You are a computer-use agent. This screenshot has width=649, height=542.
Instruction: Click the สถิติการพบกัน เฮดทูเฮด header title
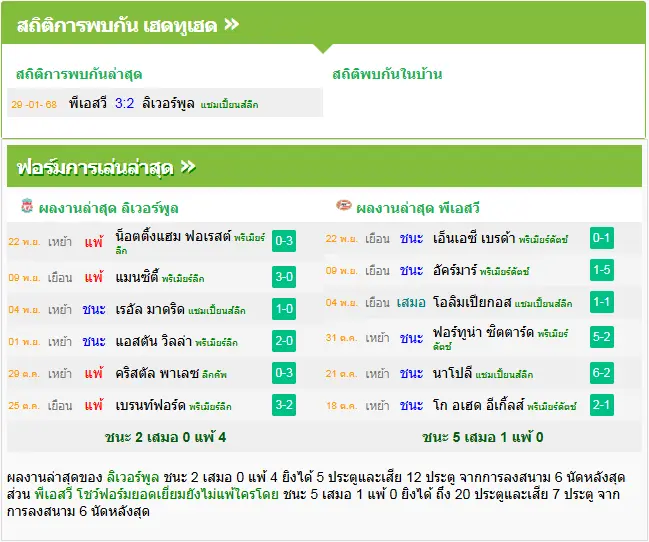[x=117, y=26]
